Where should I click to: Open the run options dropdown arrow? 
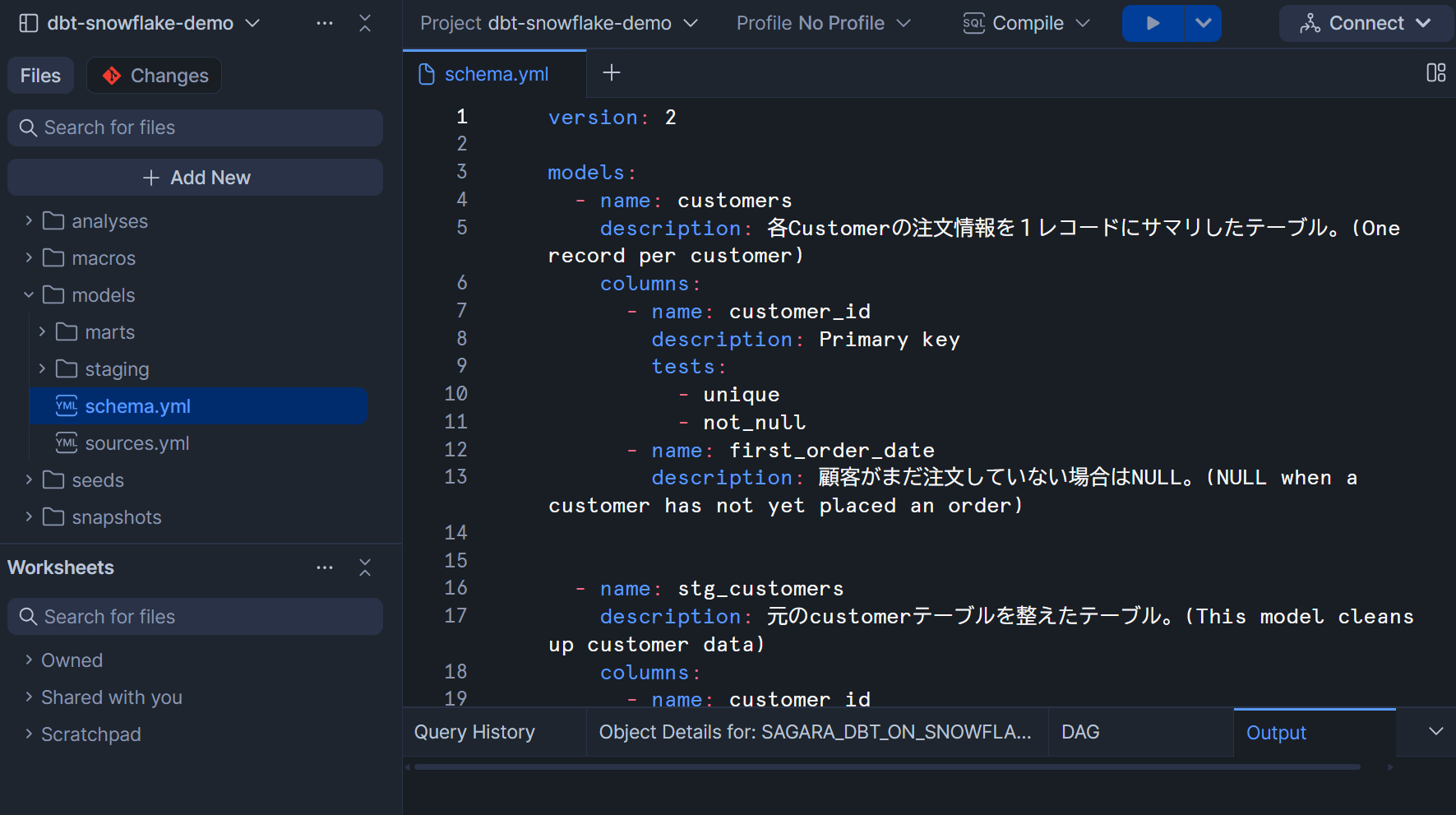pos(1203,23)
